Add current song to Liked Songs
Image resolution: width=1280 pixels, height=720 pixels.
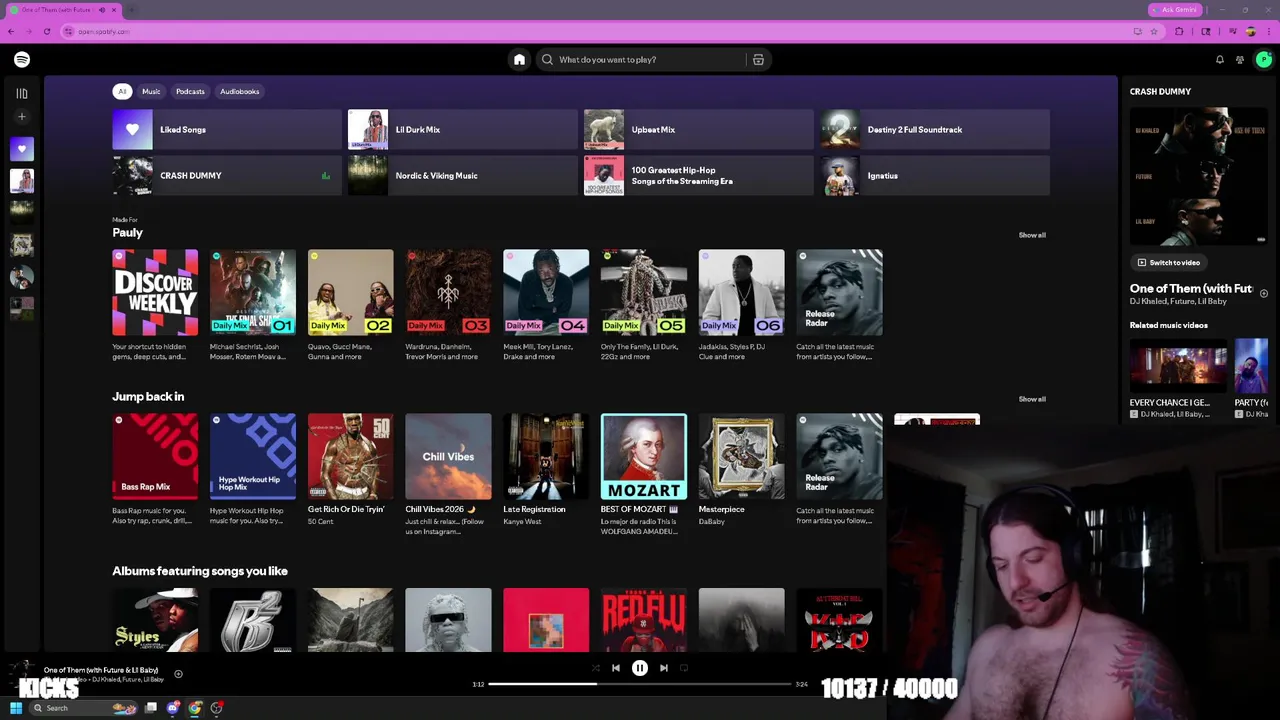pyautogui.click(x=178, y=674)
